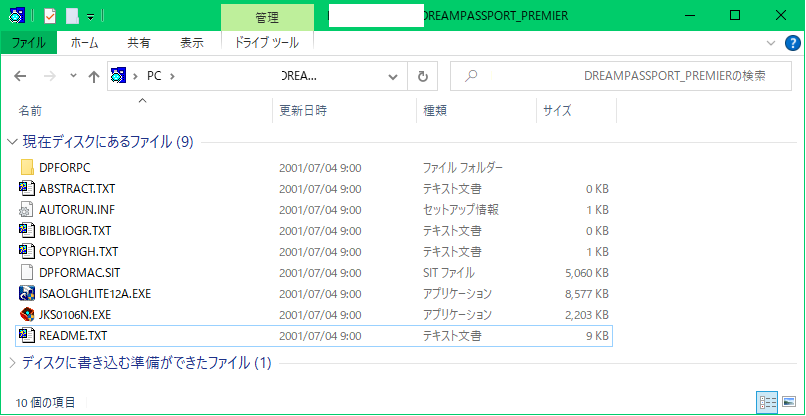This screenshot has width=806, height=416.
Task: Open the ホーム ribbon tab
Action: coord(84,43)
